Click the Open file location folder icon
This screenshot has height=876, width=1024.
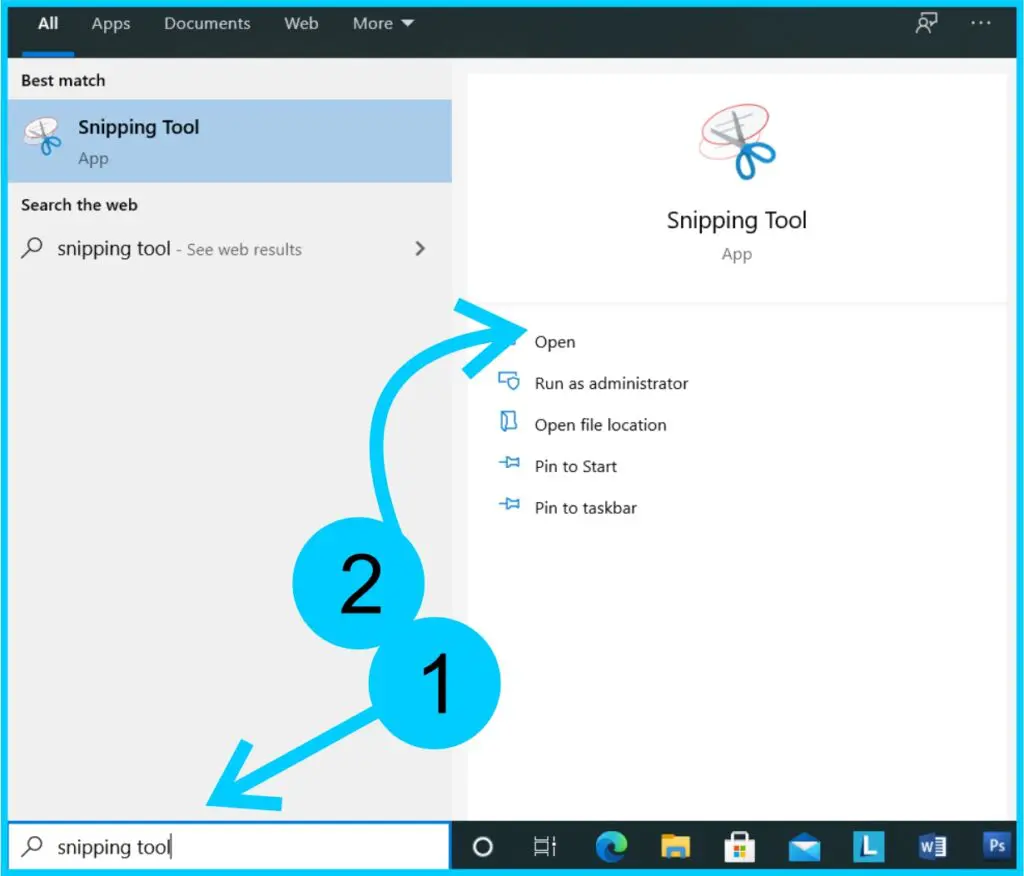click(x=509, y=422)
